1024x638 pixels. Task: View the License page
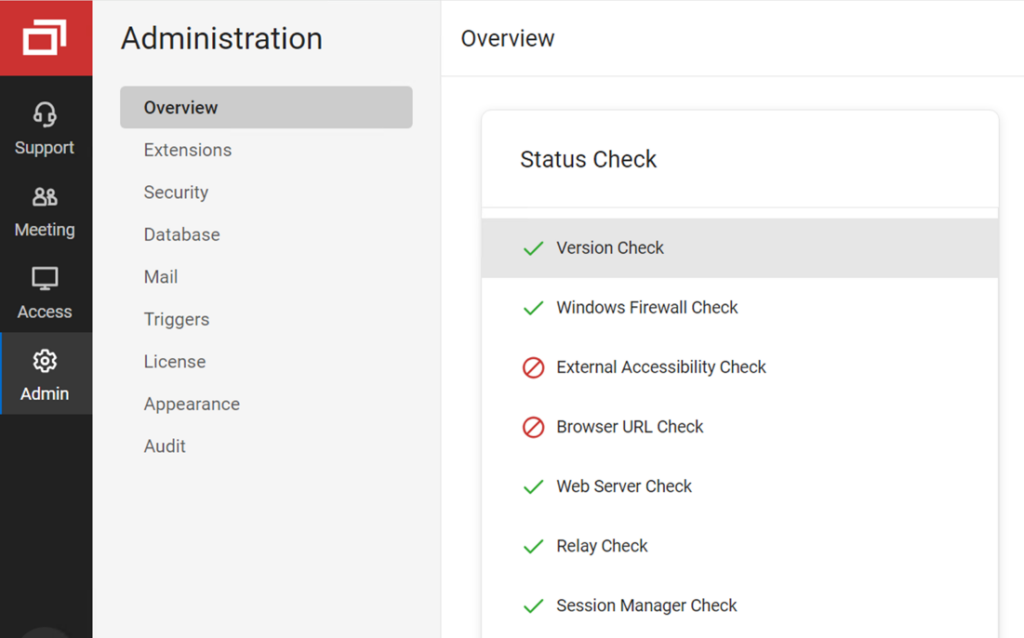174,362
